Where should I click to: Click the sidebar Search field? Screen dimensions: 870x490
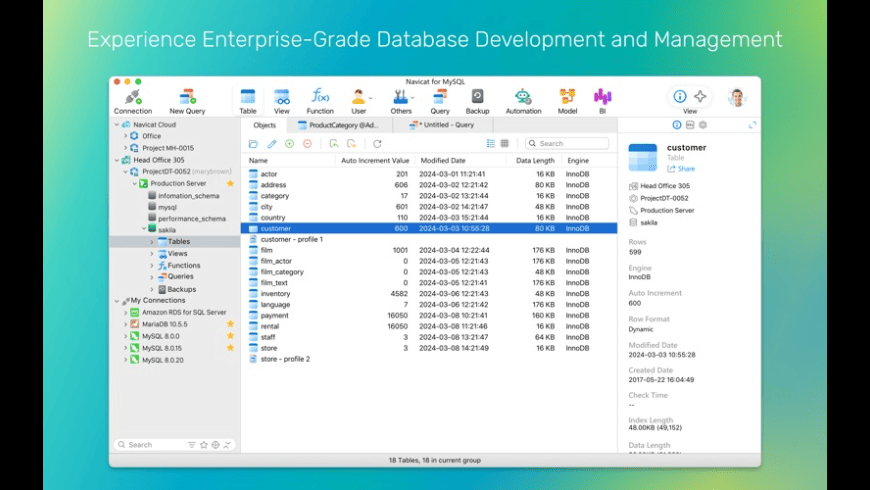(150, 445)
